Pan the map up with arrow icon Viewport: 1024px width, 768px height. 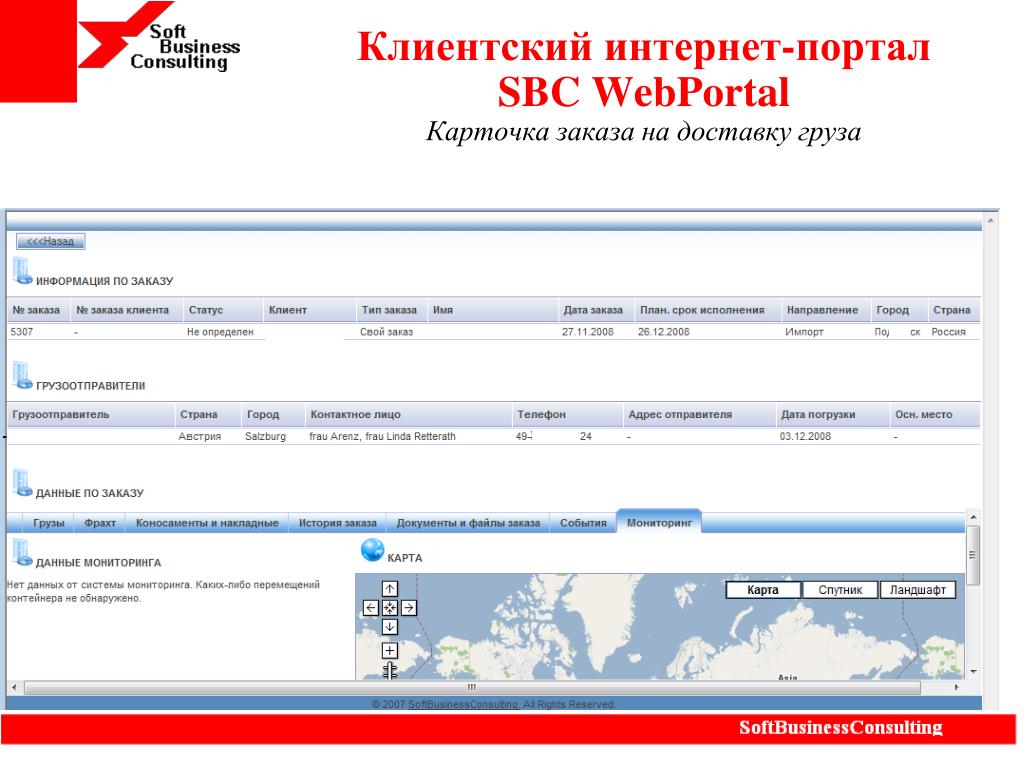tap(390, 589)
